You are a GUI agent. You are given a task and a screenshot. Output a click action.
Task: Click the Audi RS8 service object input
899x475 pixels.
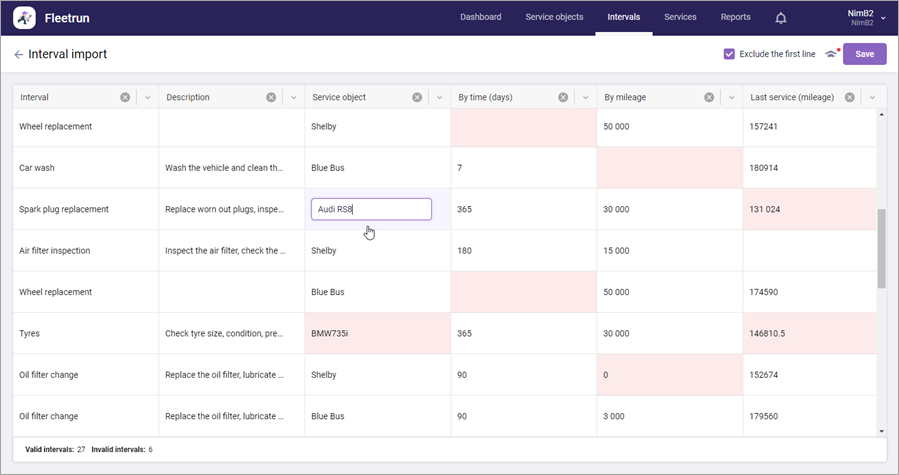click(x=371, y=209)
